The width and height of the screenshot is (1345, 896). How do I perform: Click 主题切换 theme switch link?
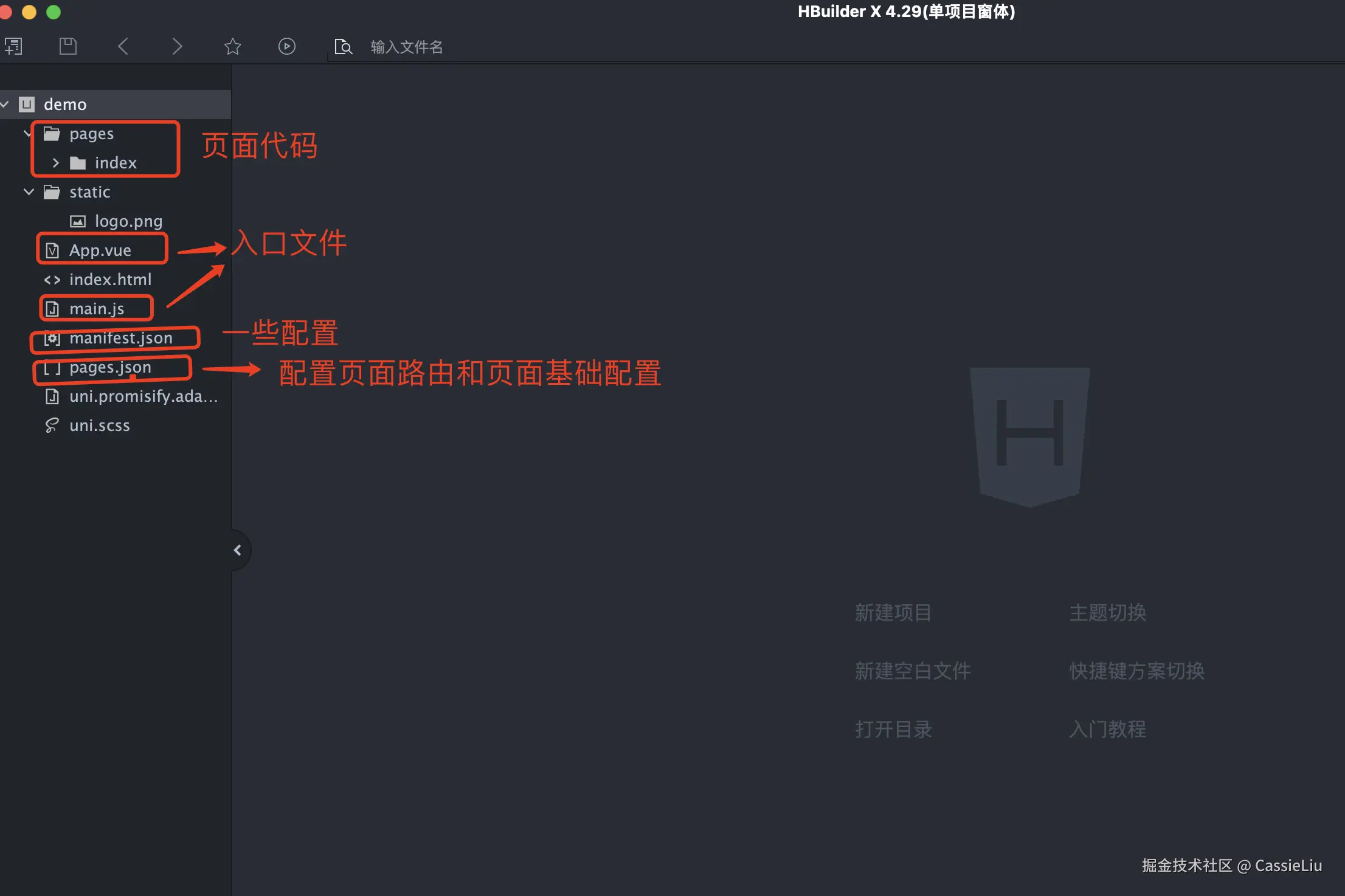click(1107, 613)
